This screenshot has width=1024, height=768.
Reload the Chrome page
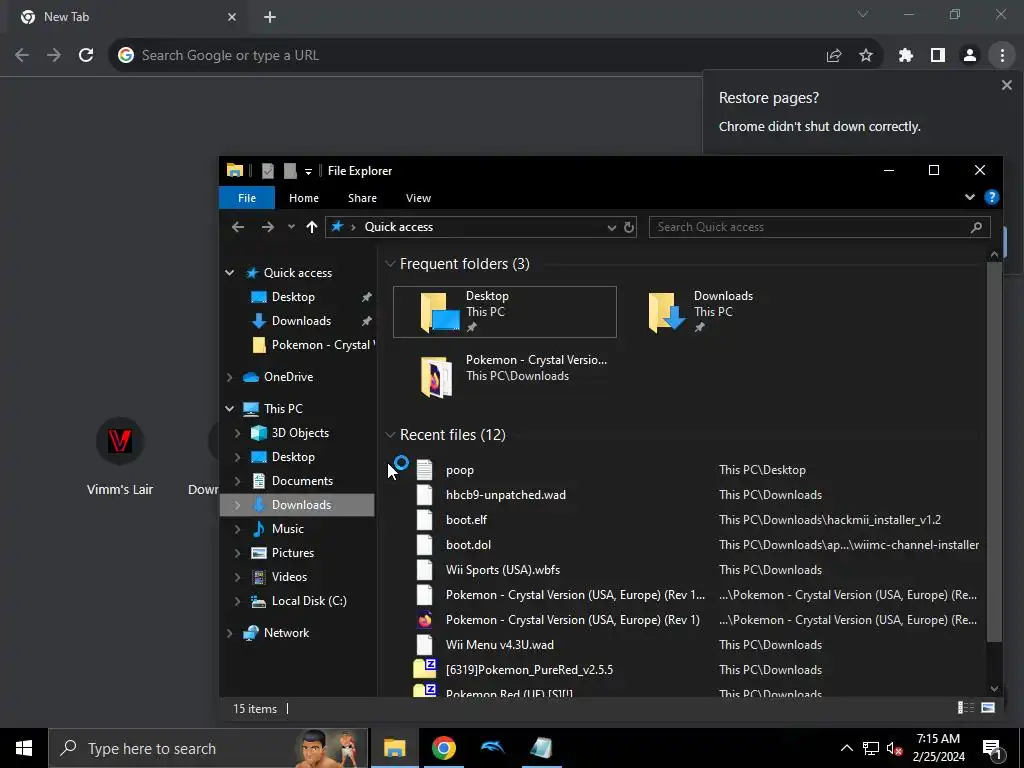click(86, 56)
